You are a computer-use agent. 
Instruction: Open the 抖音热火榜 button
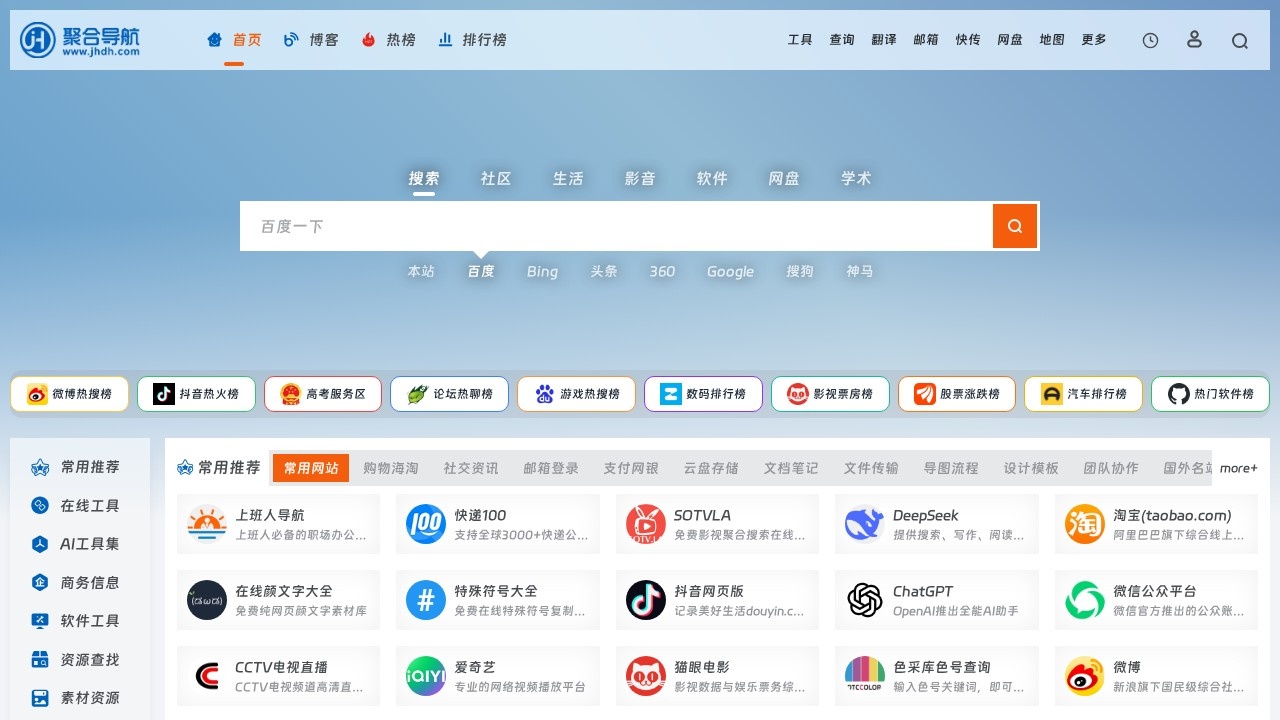(196, 394)
